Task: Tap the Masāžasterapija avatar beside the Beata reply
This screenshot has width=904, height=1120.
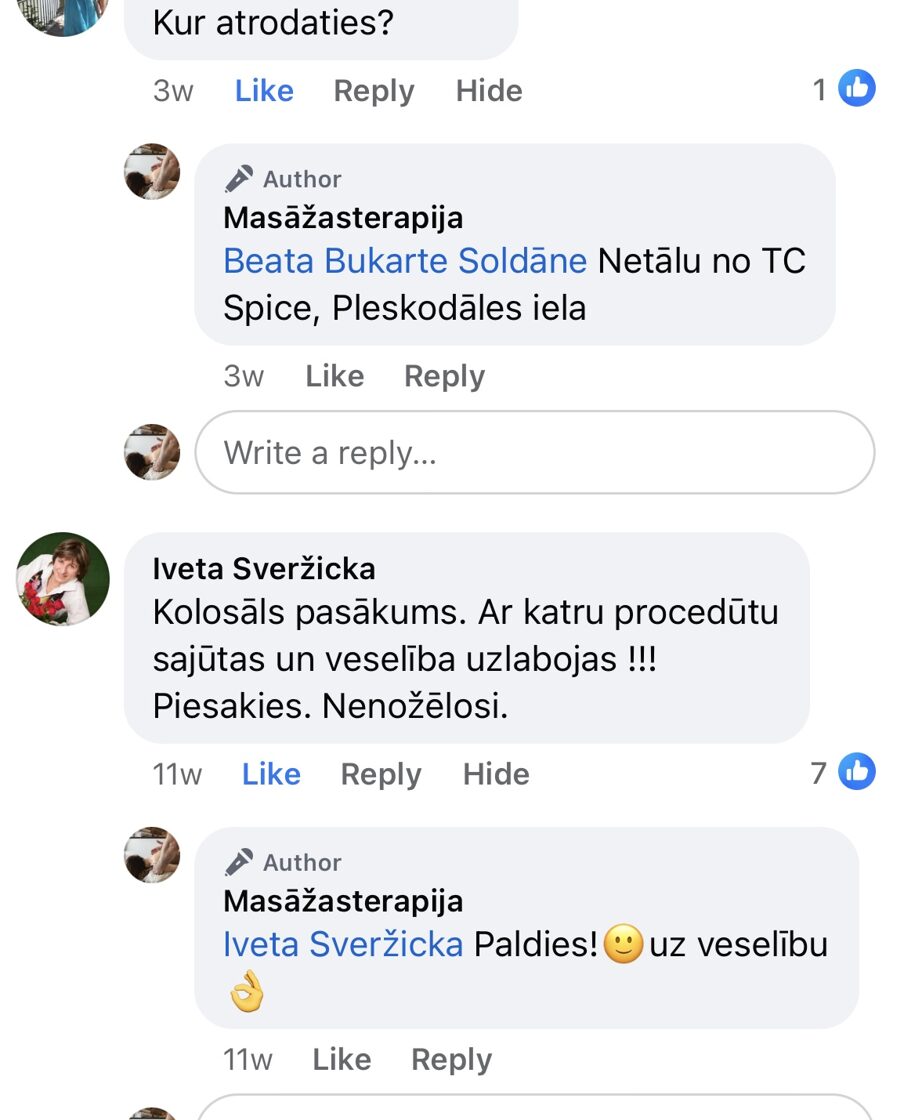Action: pos(152,171)
